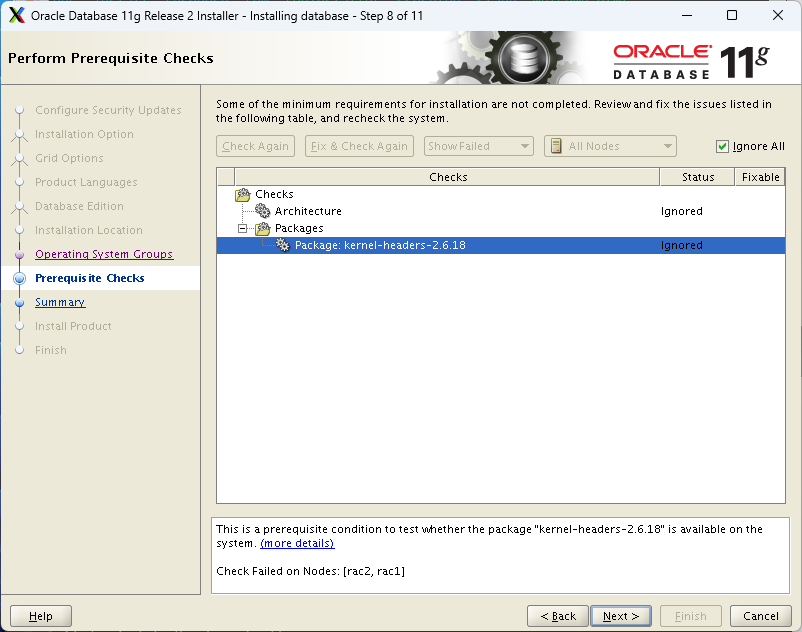Click the kernel-headers package gear icon
Viewport: 802px width, 632px height.
click(x=282, y=245)
